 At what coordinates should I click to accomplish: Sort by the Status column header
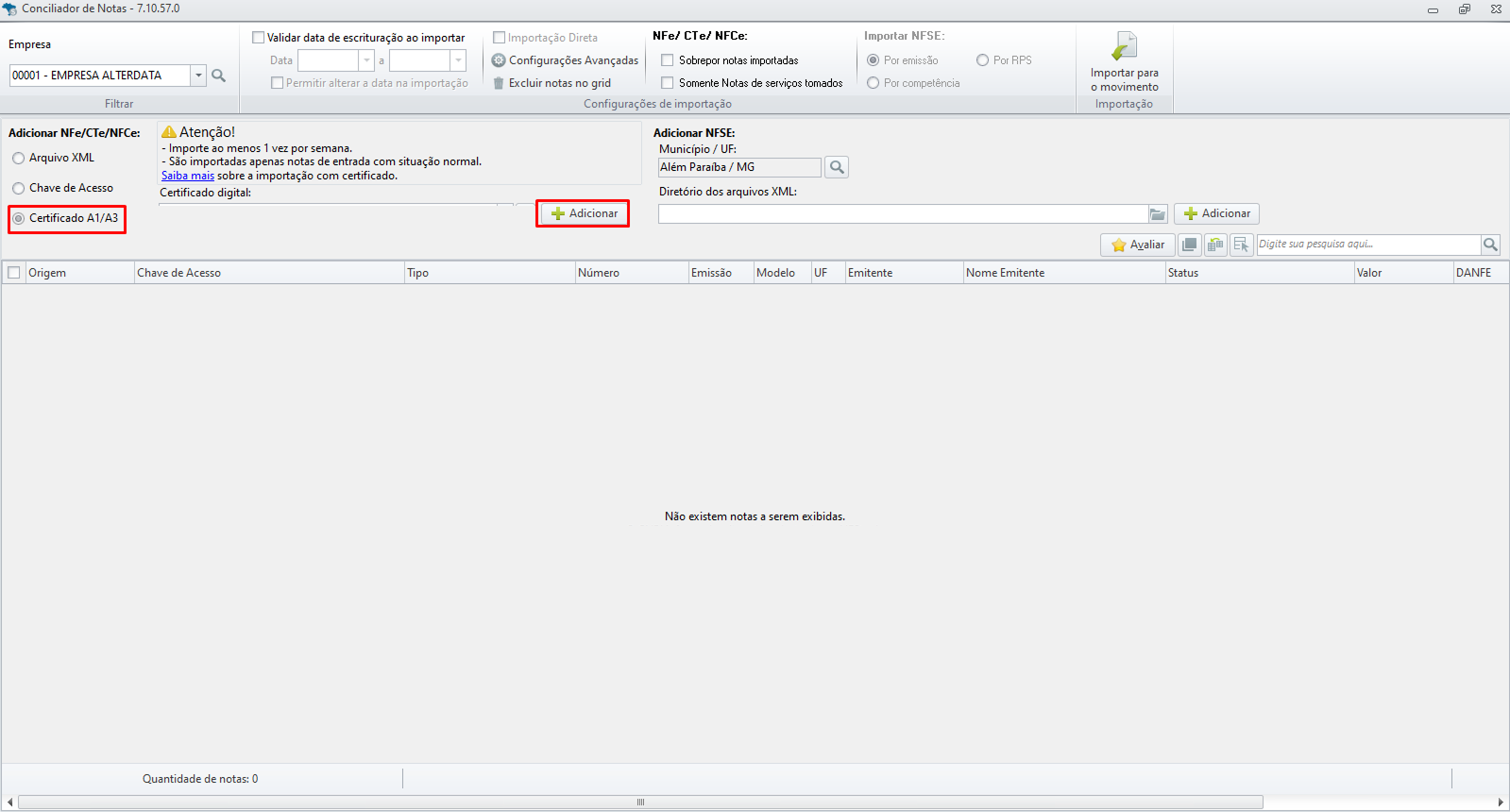tap(1261, 273)
